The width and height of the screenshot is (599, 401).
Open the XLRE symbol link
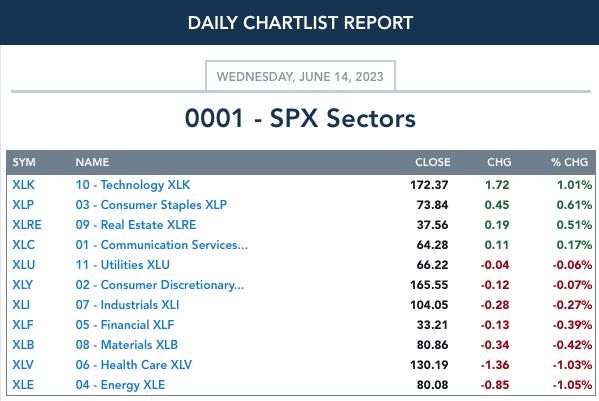(x=27, y=225)
